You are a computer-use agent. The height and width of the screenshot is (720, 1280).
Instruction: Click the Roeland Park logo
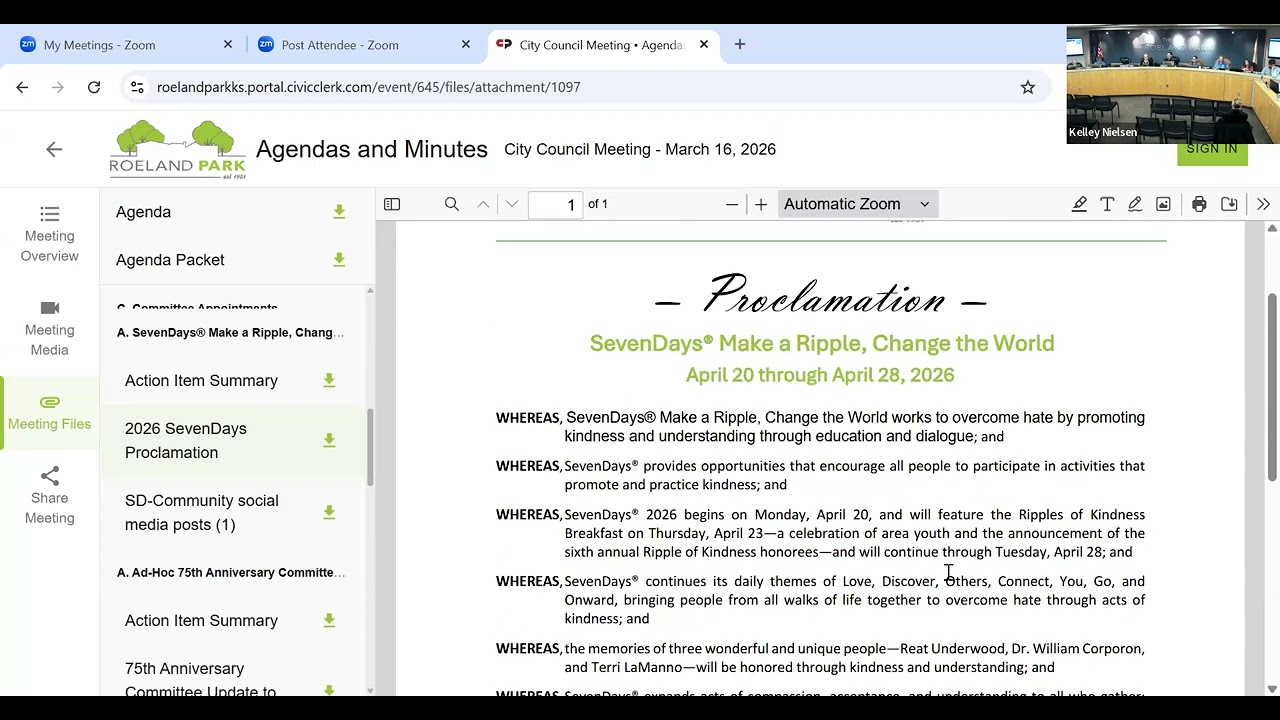[177, 149]
